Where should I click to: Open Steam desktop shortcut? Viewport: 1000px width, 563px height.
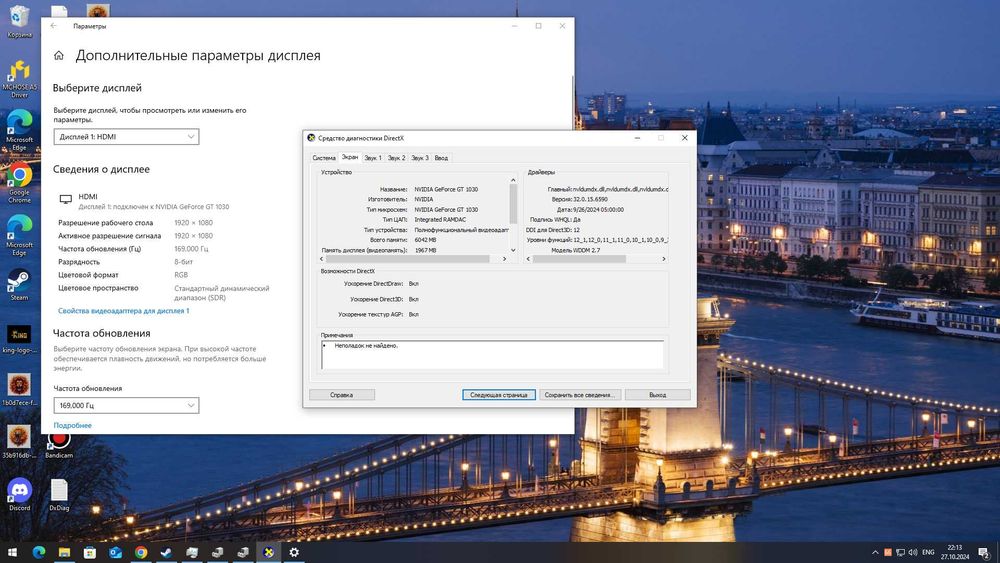coord(19,281)
